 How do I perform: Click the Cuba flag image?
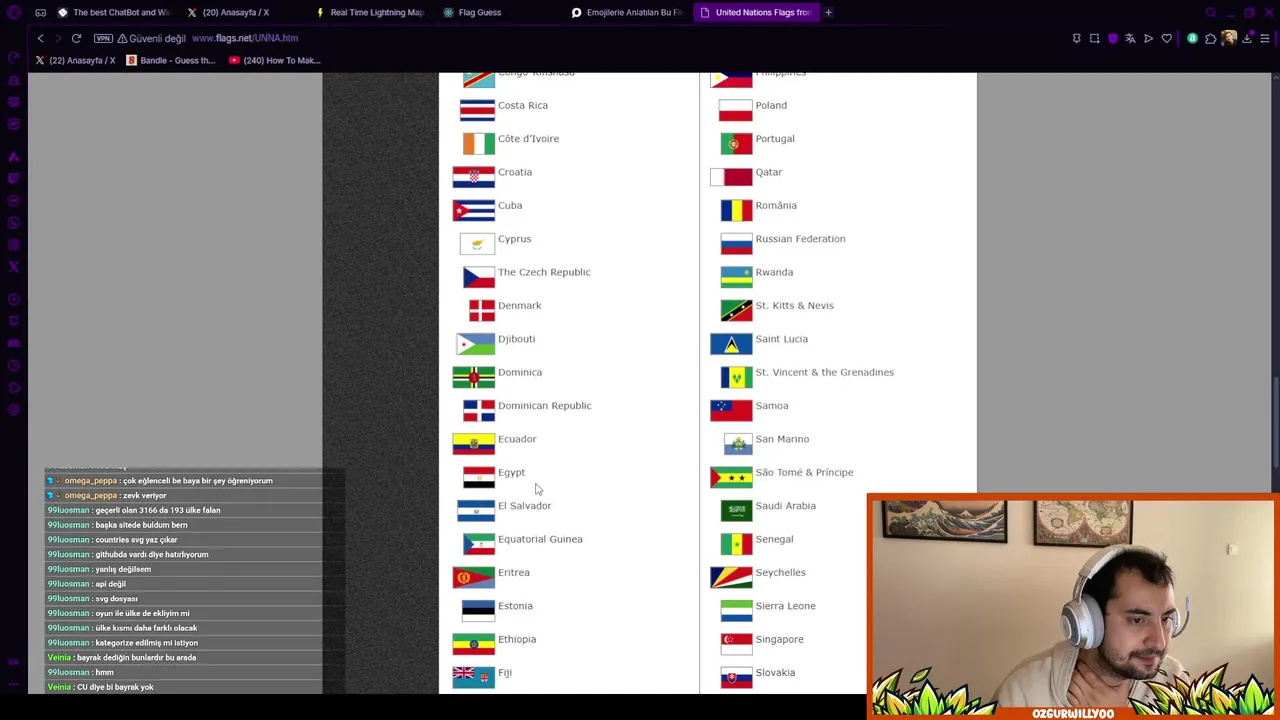(474, 210)
